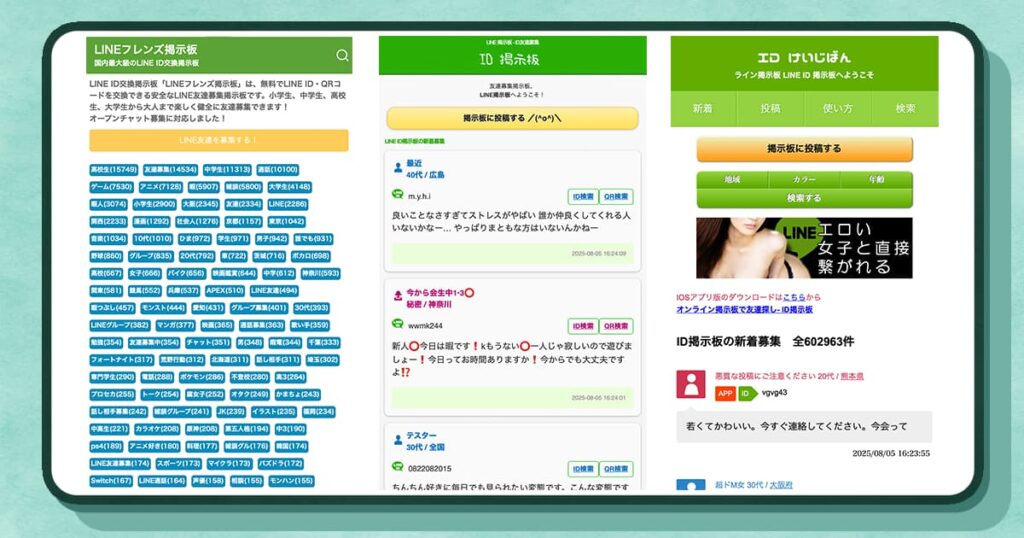Click the yellow 掲示板に投稿する (*^o^*) button
This screenshot has height=538, width=1024.
[512, 118]
